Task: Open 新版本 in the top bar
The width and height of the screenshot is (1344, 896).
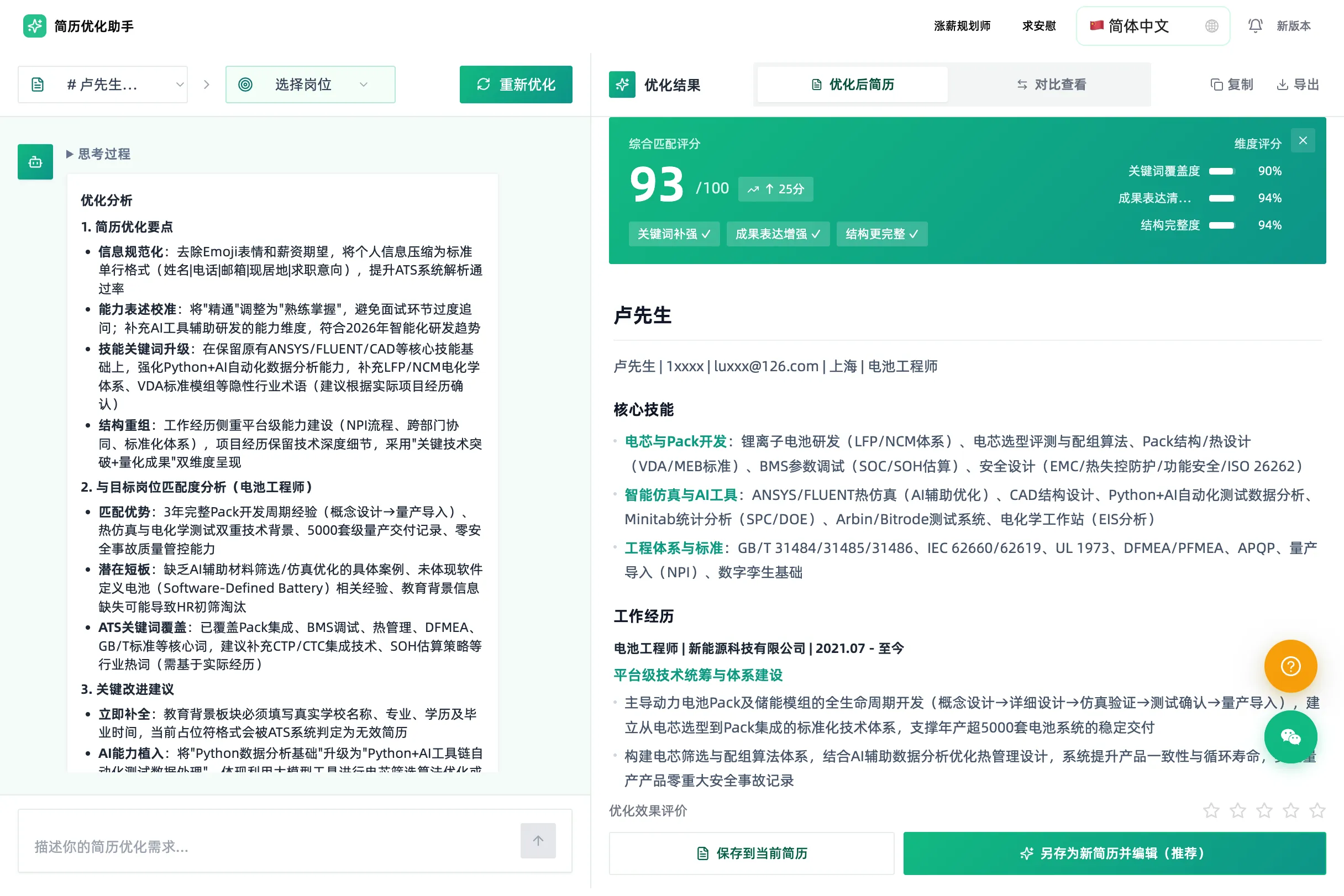Action: pos(1293,26)
